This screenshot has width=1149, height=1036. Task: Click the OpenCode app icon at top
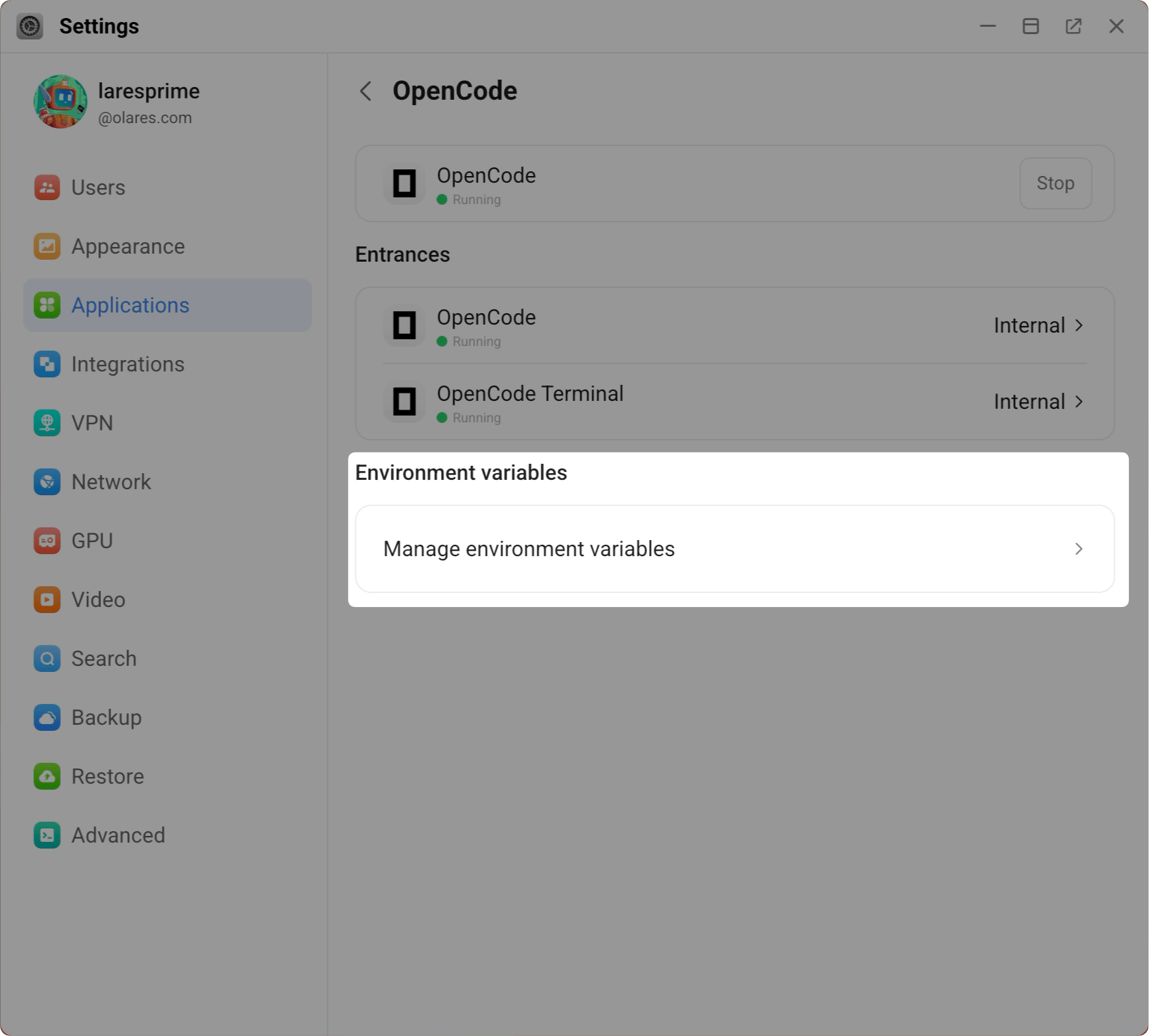tap(404, 183)
